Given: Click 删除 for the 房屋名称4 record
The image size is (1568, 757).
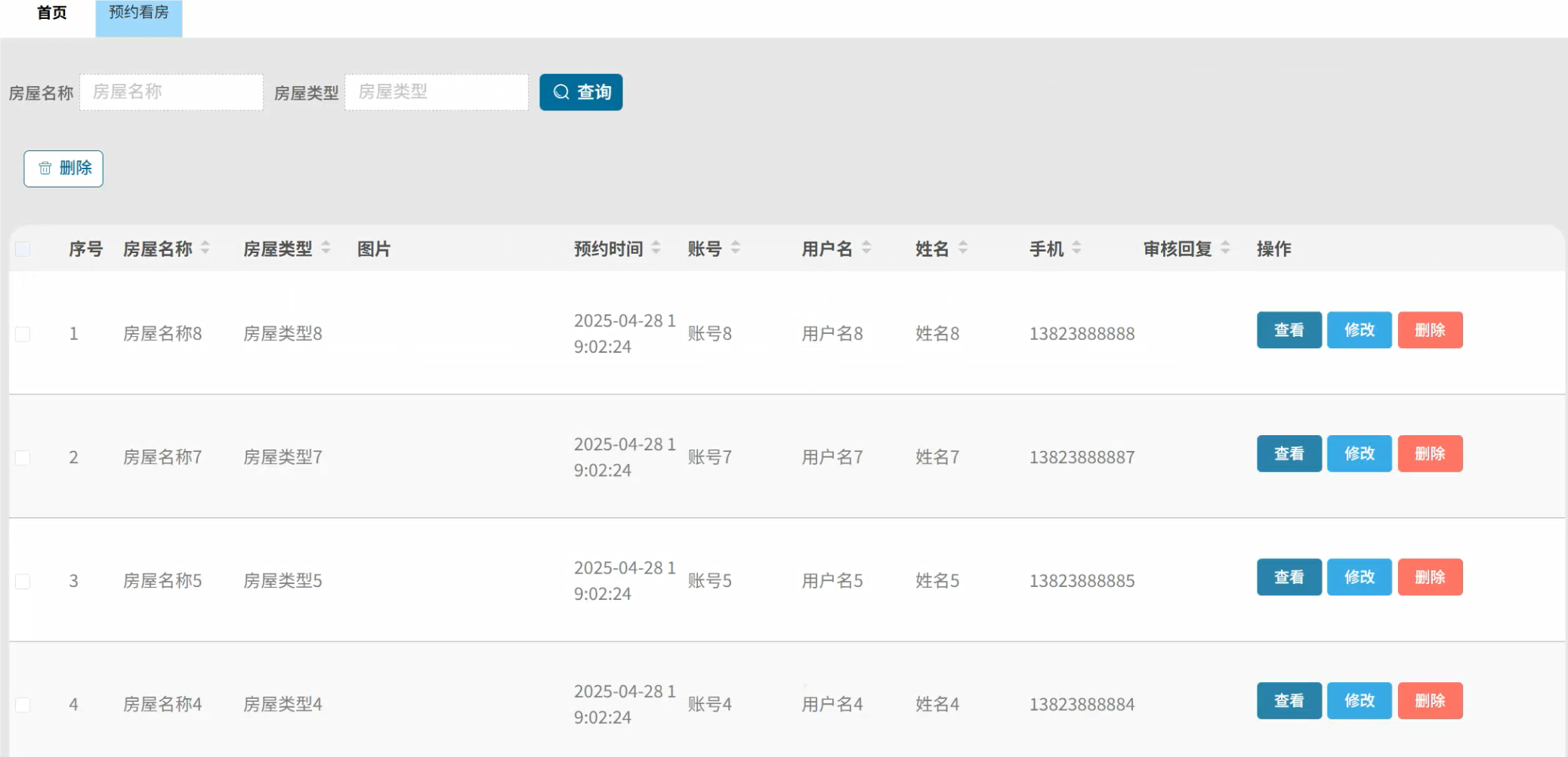Looking at the screenshot, I should 1431,700.
